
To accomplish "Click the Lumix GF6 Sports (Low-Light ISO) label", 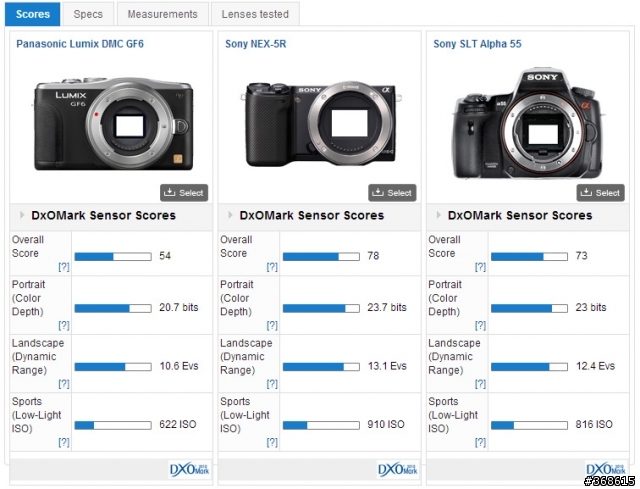I will [x=36, y=415].
